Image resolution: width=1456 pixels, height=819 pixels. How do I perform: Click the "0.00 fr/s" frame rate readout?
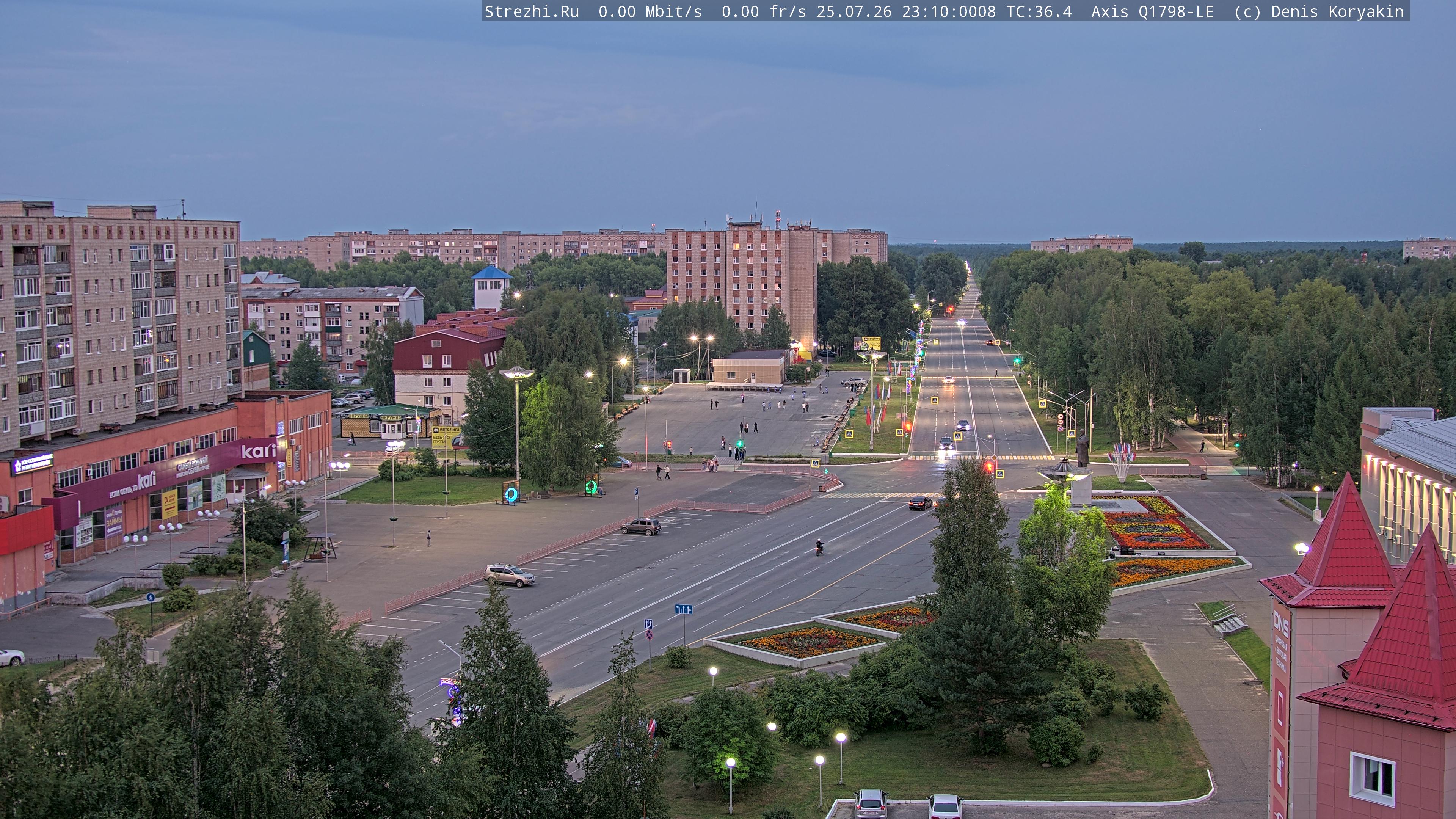point(764,12)
